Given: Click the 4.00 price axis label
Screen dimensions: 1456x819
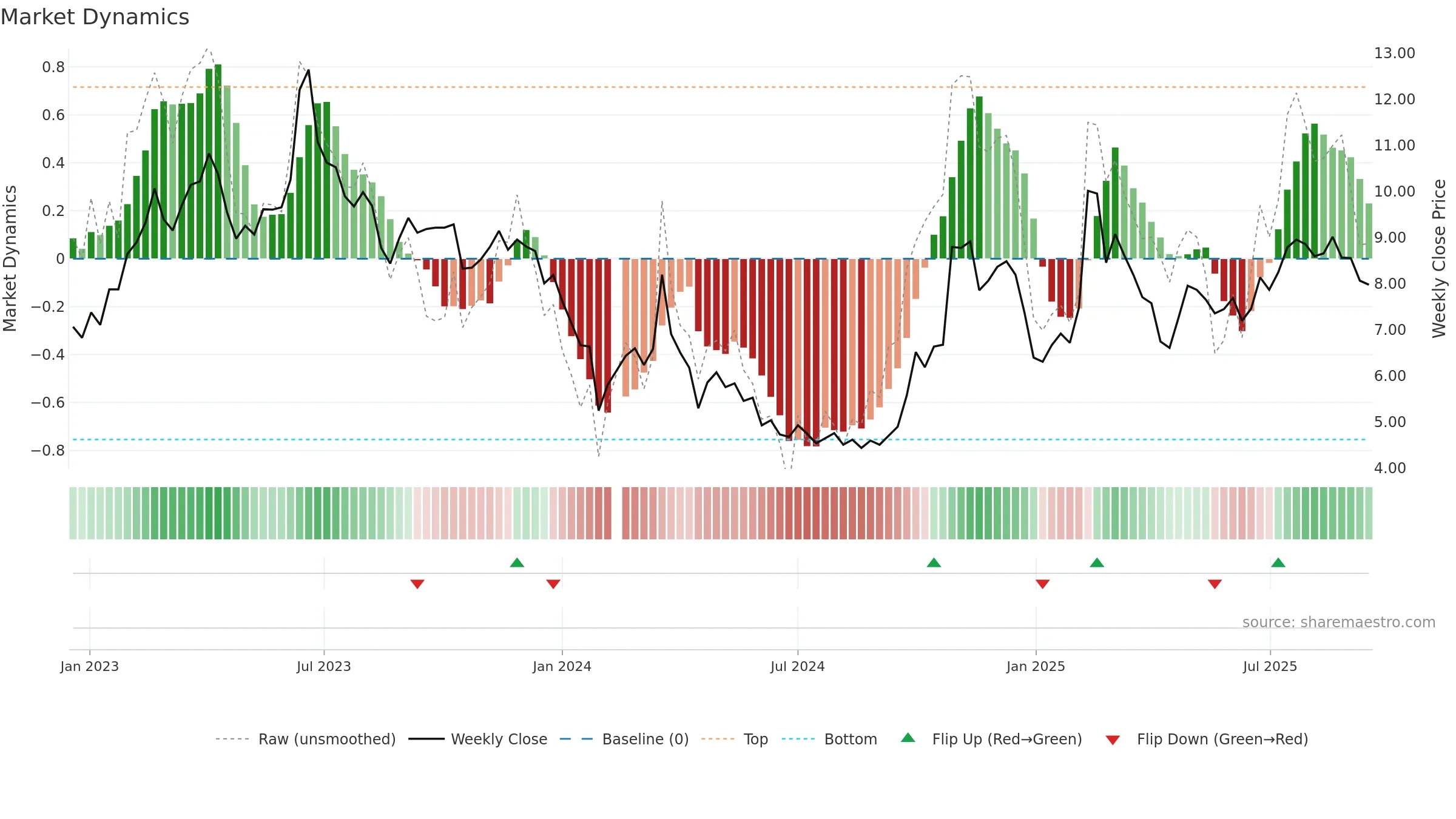Looking at the screenshot, I should click(x=1390, y=468).
